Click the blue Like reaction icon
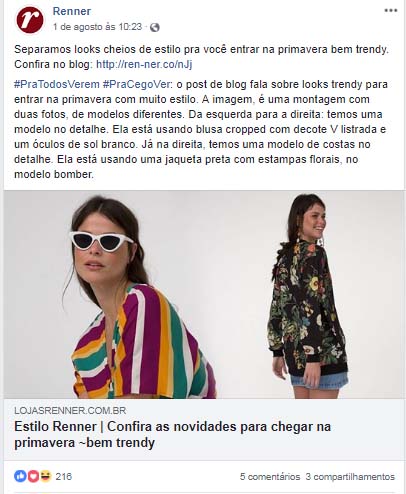 coord(20,476)
